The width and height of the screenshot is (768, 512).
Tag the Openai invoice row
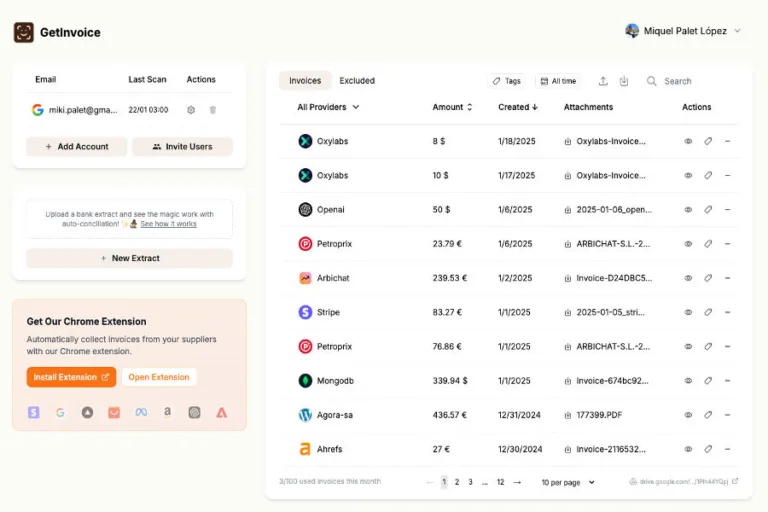point(708,210)
